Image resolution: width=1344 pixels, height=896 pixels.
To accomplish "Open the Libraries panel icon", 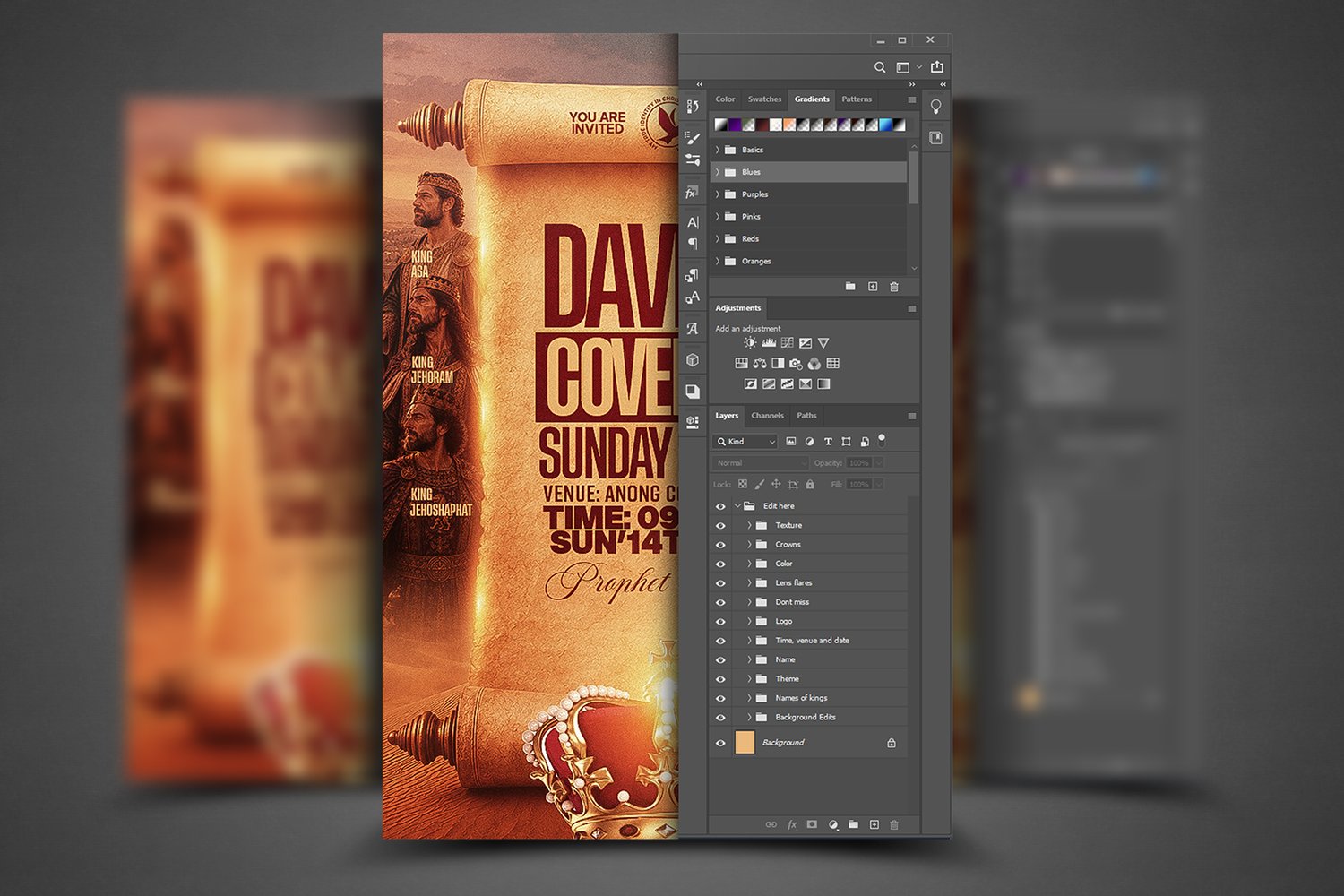I will pyautogui.click(x=935, y=138).
